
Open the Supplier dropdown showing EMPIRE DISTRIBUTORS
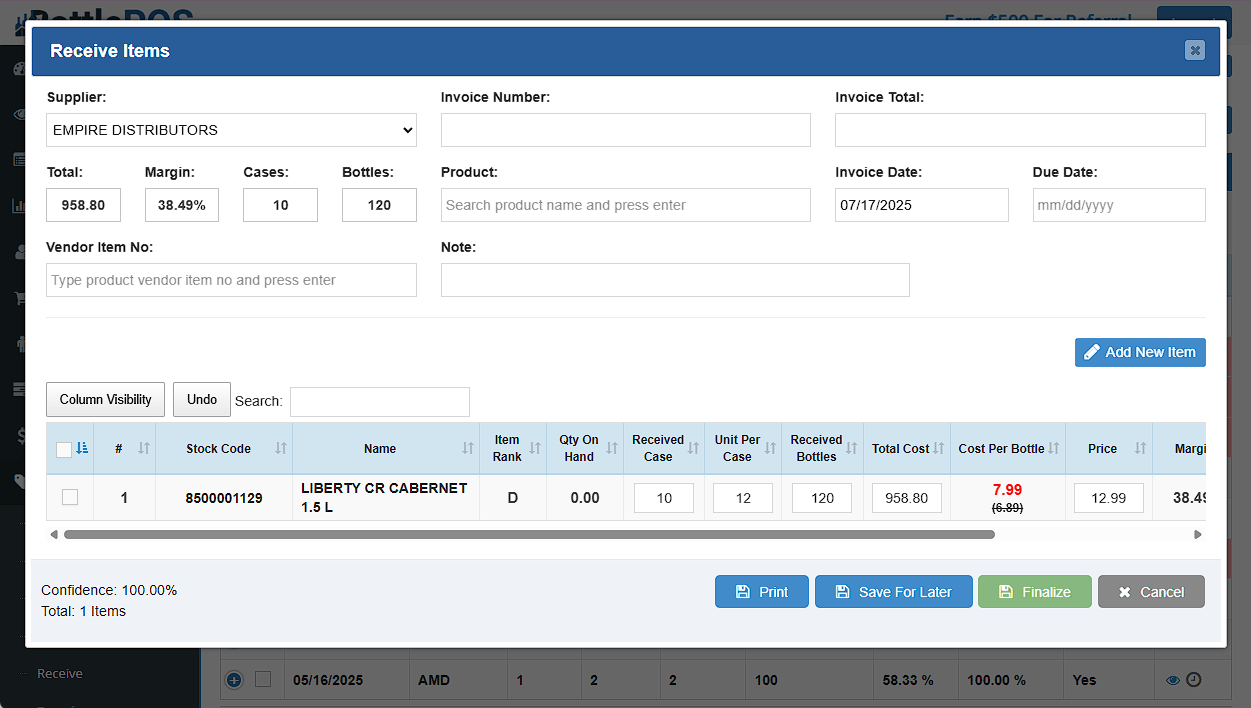pyautogui.click(x=231, y=130)
